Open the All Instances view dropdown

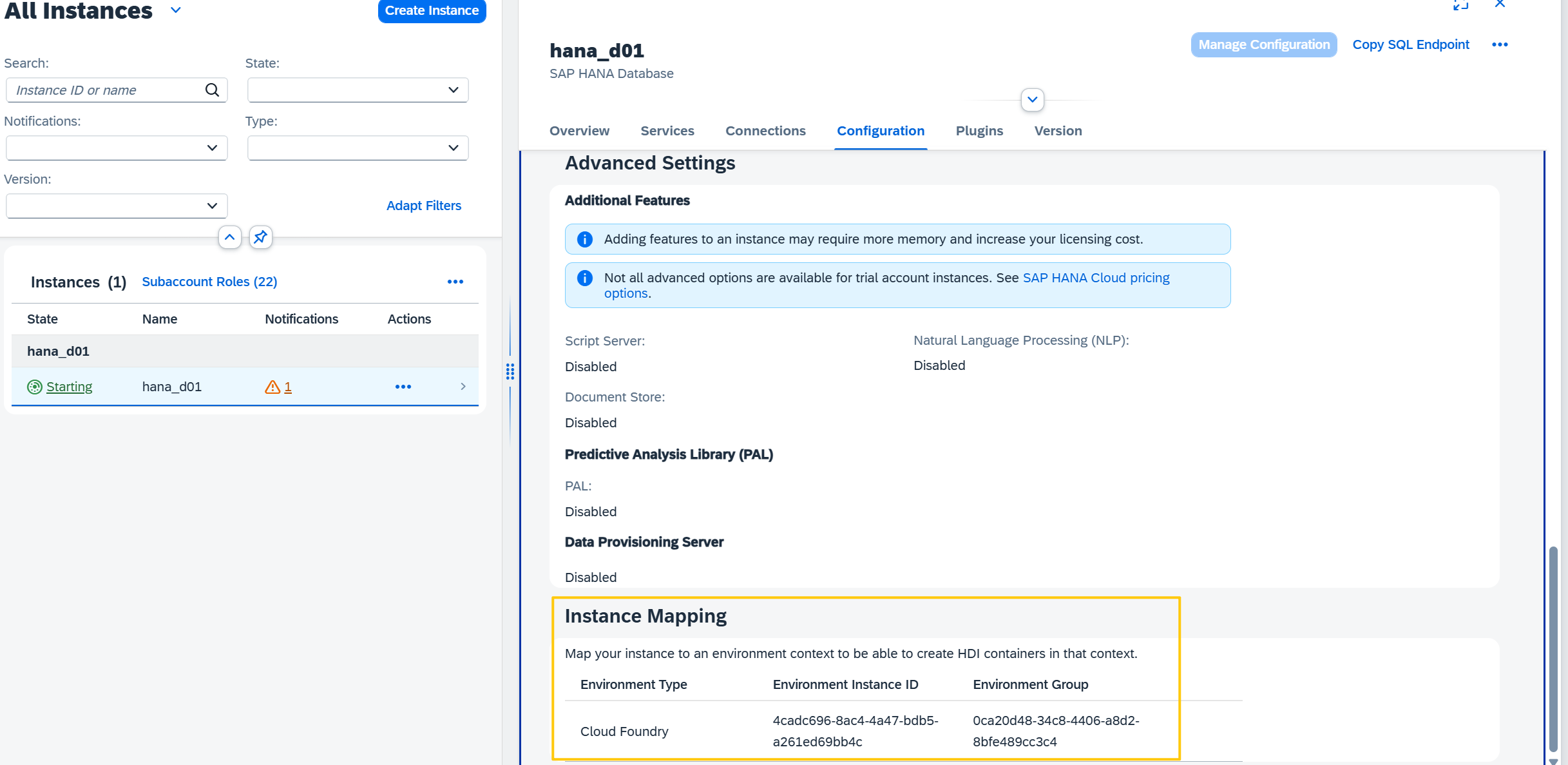click(176, 10)
